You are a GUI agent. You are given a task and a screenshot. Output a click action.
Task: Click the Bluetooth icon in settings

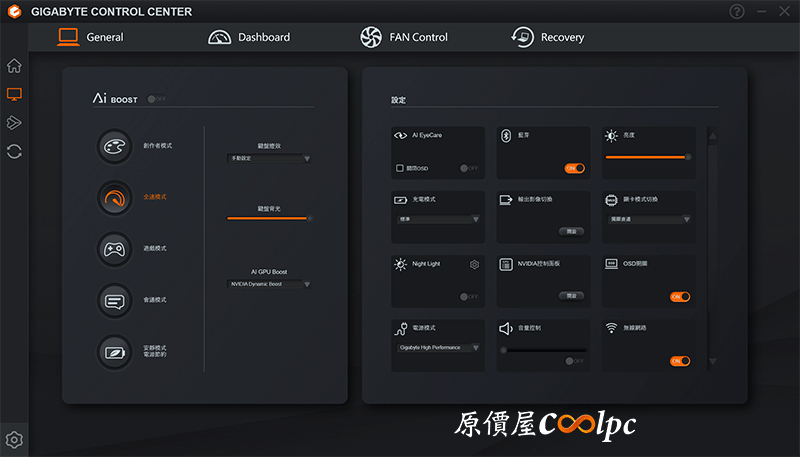pyautogui.click(x=506, y=136)
